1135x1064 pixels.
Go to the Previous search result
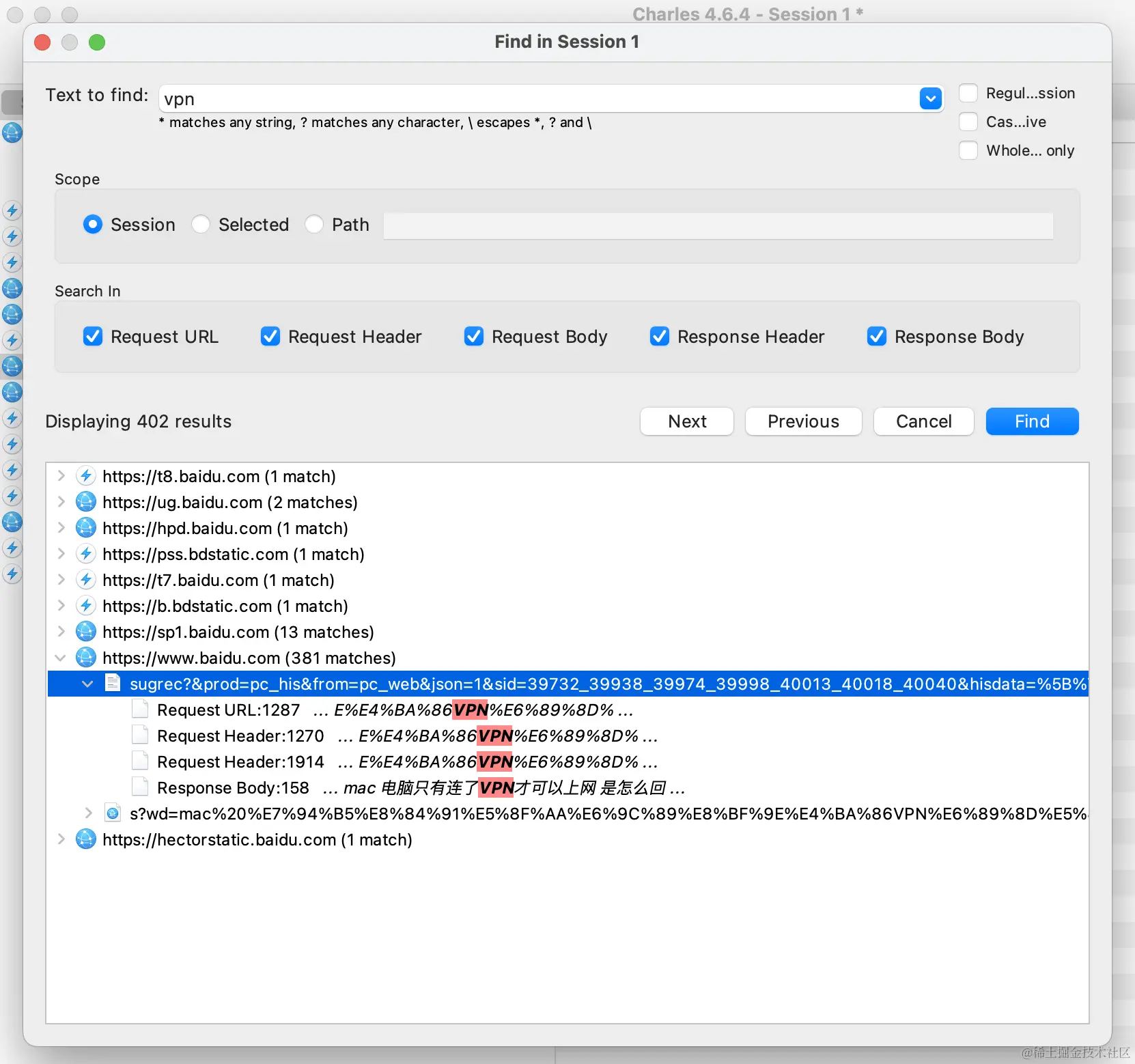point(804,421)
